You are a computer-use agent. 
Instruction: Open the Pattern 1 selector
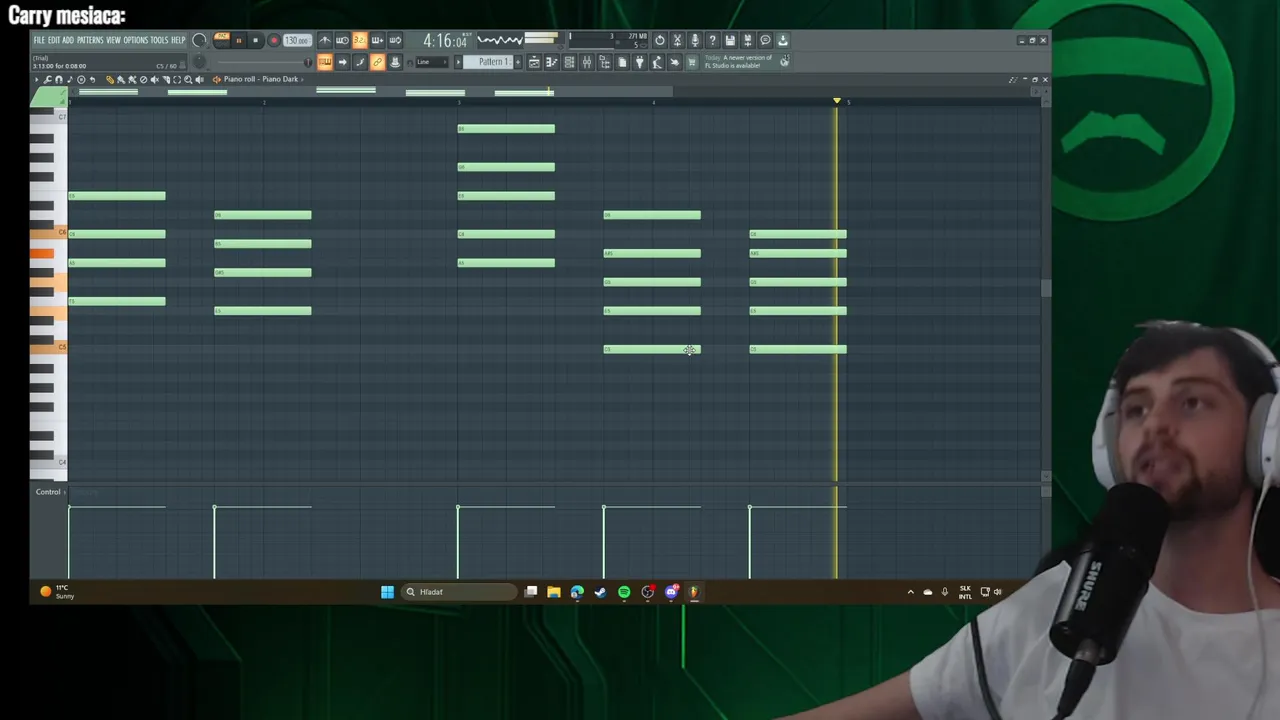pos(487,62)
